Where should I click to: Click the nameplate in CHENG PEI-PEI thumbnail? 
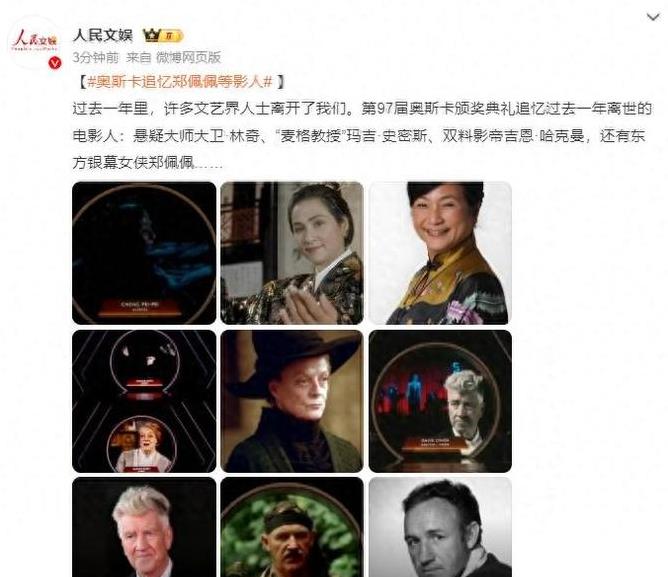coord(140,307)
